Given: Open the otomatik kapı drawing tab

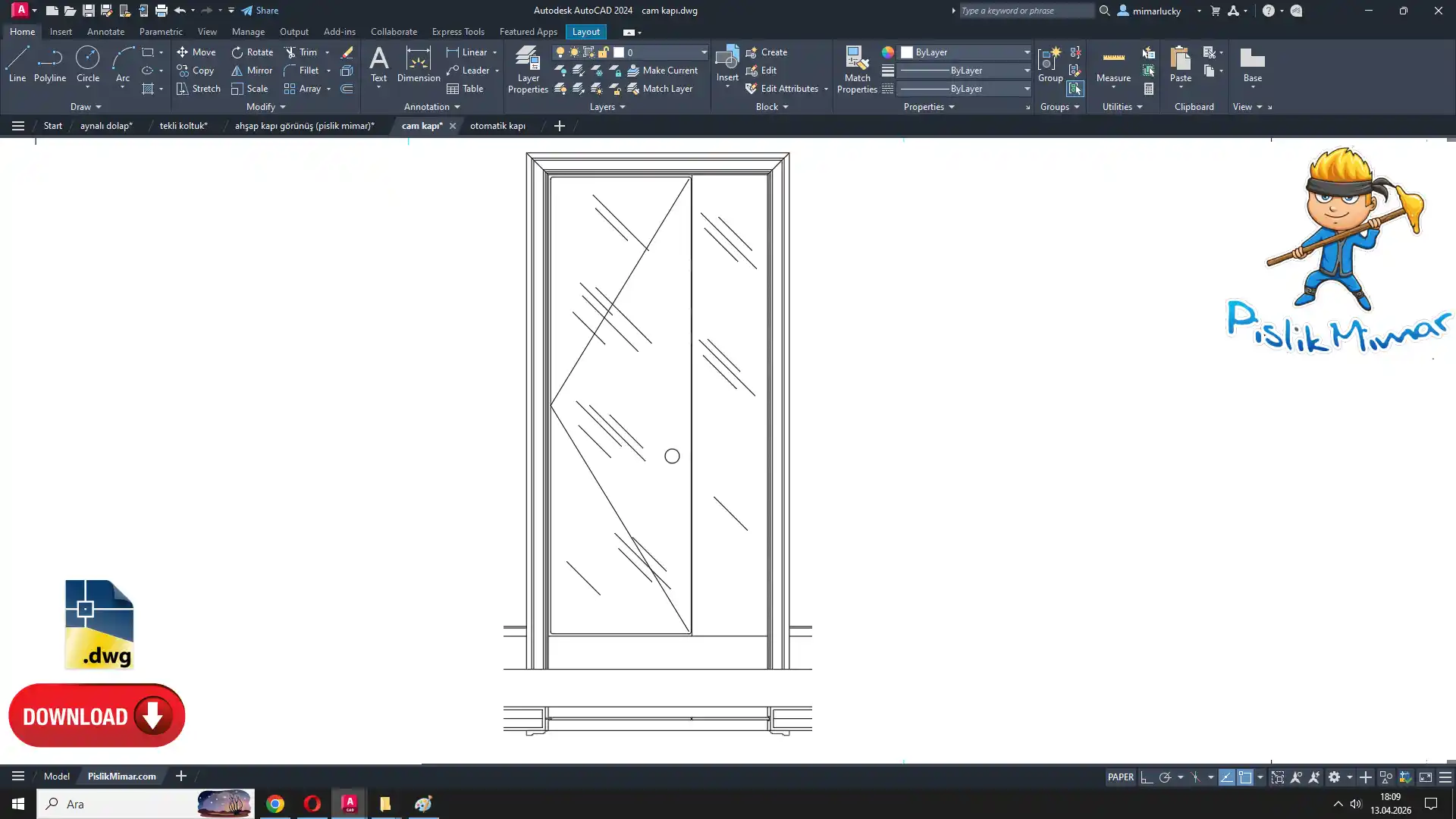Looking at the screenshot, I should [x=497, y=126].
